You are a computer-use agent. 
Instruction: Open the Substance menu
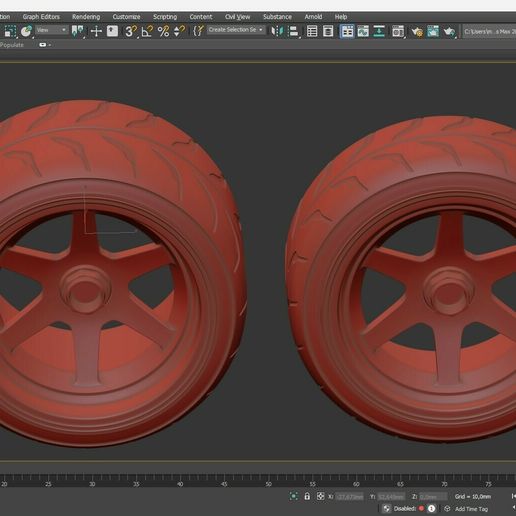click(x=277, y=17)
